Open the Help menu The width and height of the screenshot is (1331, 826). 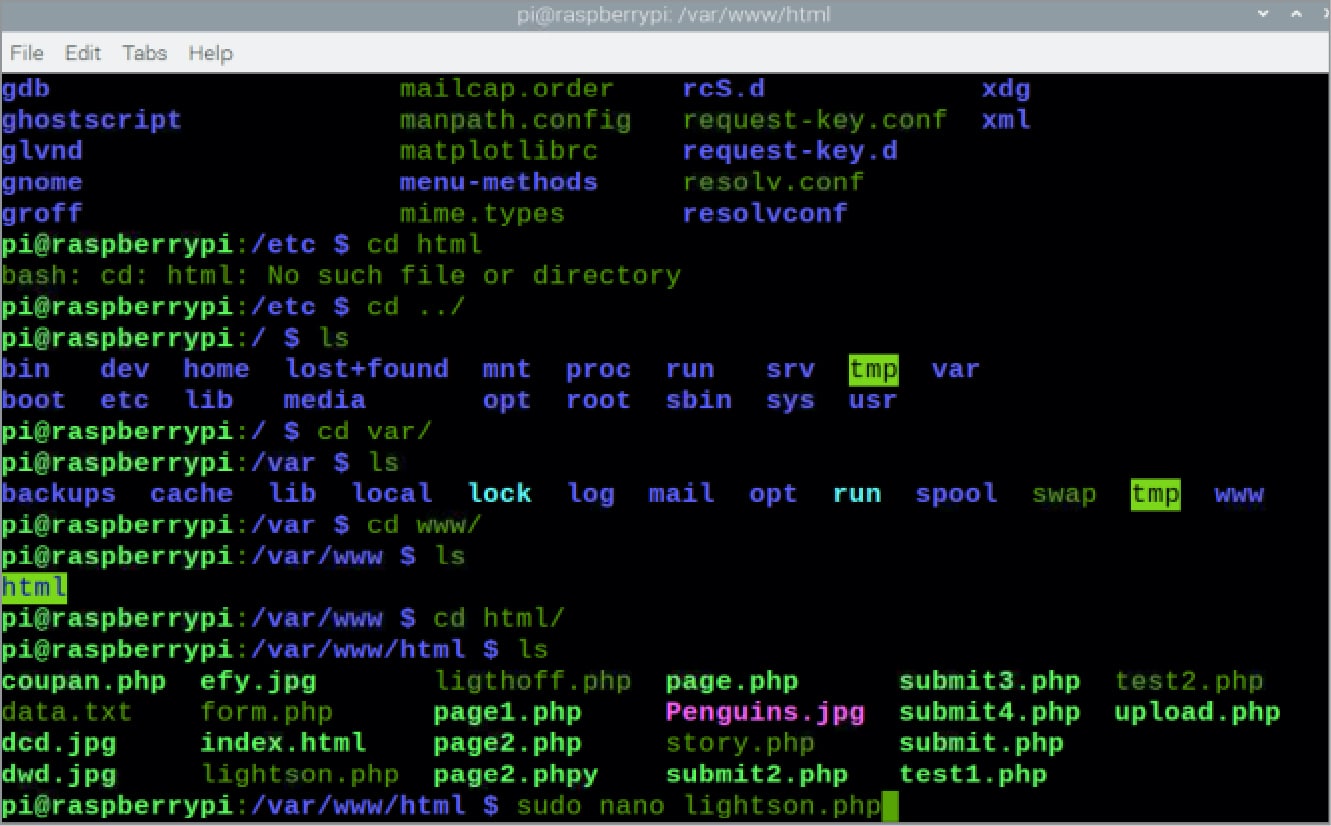tap(210, 53)
